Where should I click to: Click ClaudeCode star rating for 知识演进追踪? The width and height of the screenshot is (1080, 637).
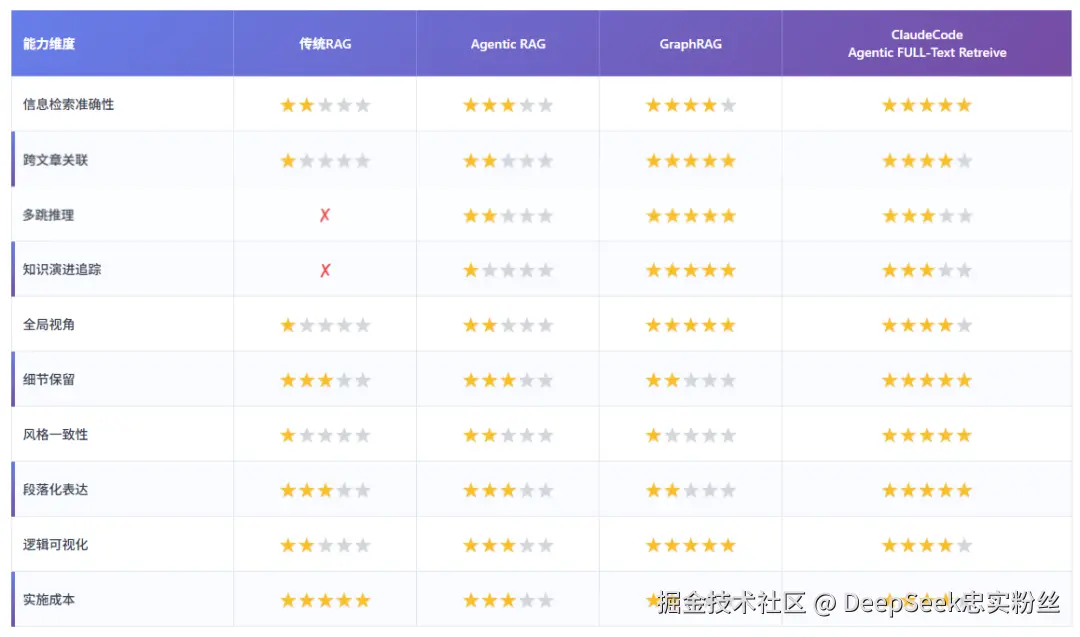coord(927,271)
